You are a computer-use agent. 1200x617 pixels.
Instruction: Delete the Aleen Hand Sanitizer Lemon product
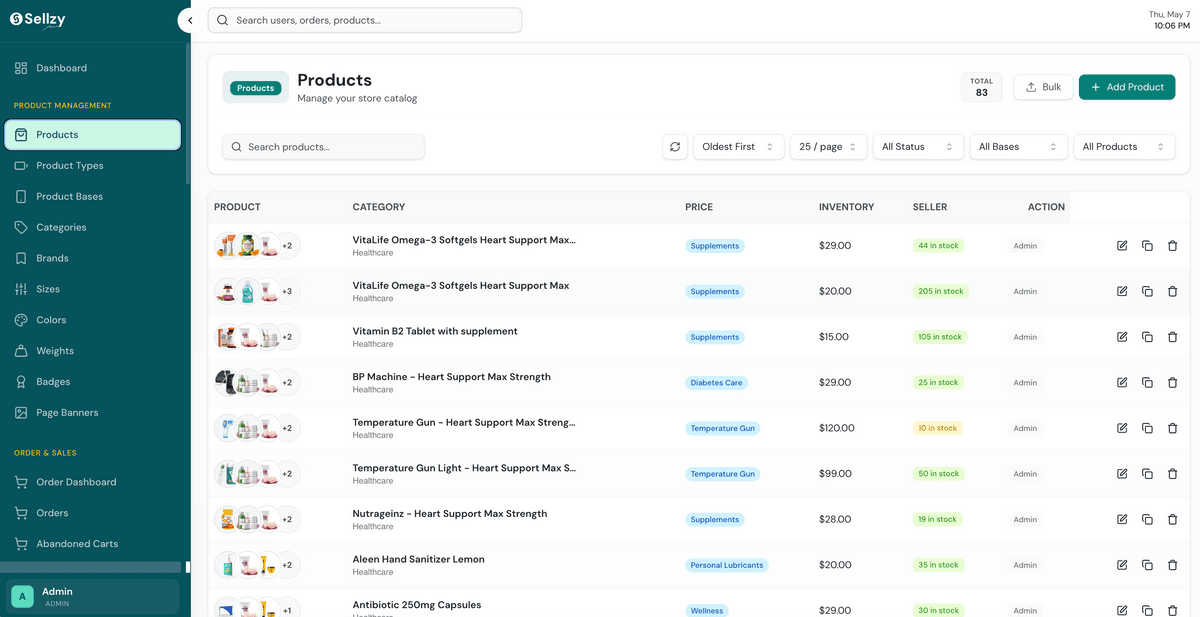coord(1173,565)
